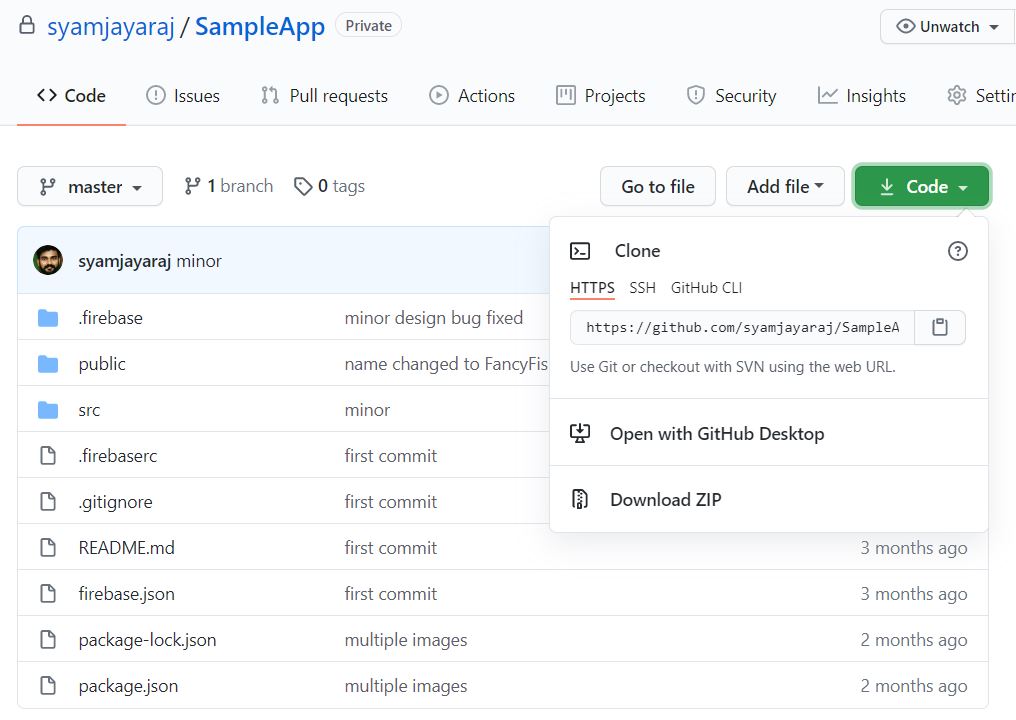This screenshot has width=1016, height=720.
Task: Click the Private badge next to SampleApp
Action: coord(367,25)
